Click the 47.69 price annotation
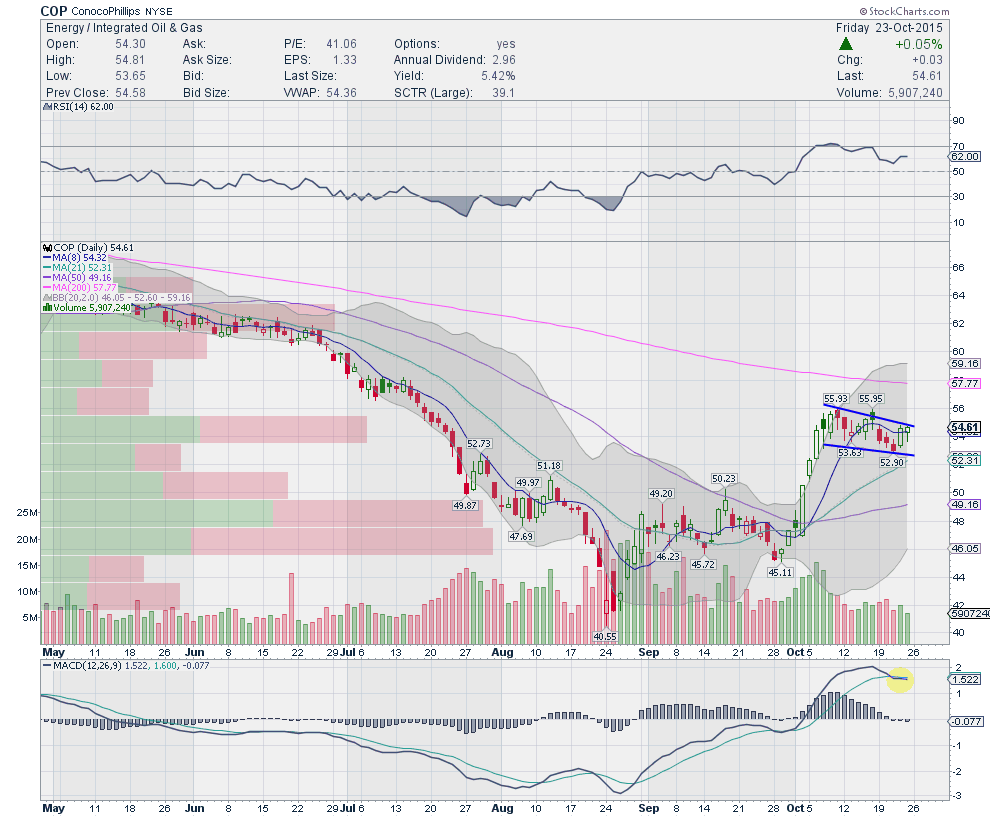 (521, 536)
